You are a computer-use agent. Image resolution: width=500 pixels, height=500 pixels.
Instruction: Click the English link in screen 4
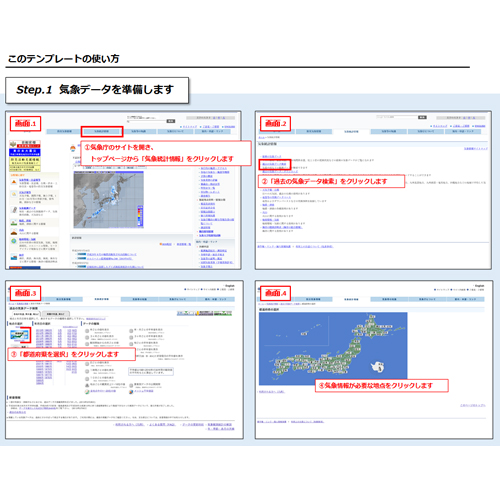point(479,286)
